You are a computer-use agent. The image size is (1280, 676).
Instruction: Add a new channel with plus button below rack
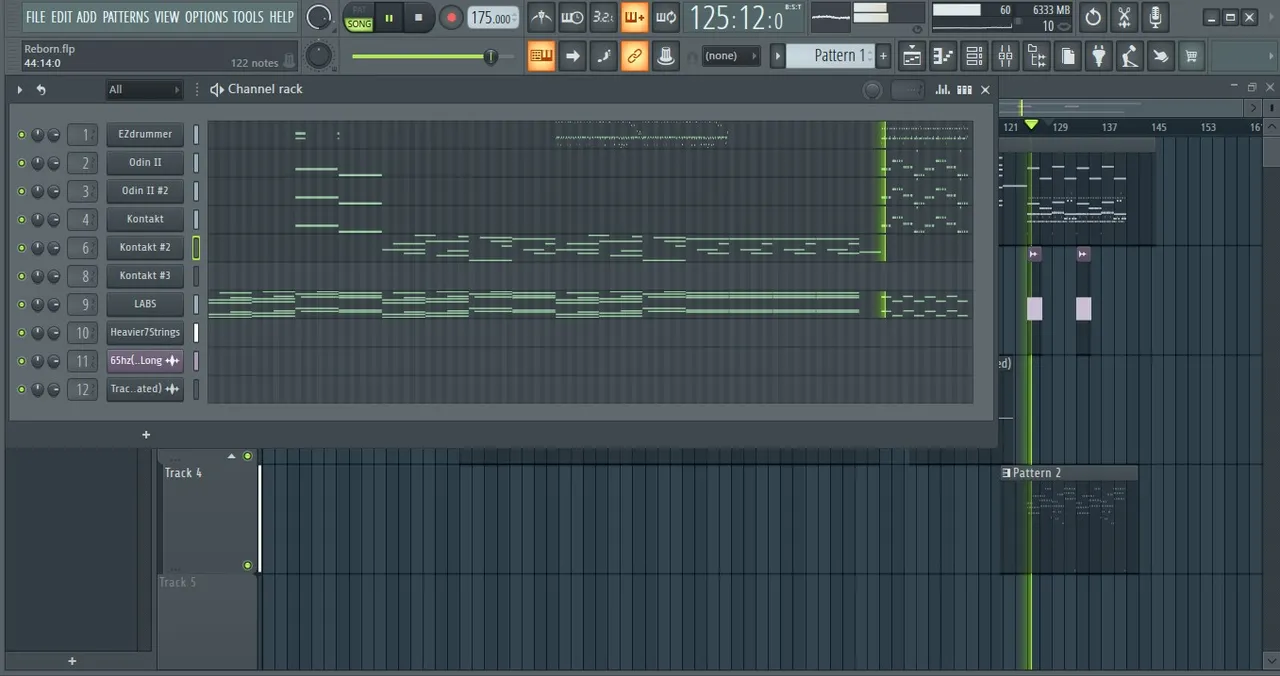pos(146,434)
